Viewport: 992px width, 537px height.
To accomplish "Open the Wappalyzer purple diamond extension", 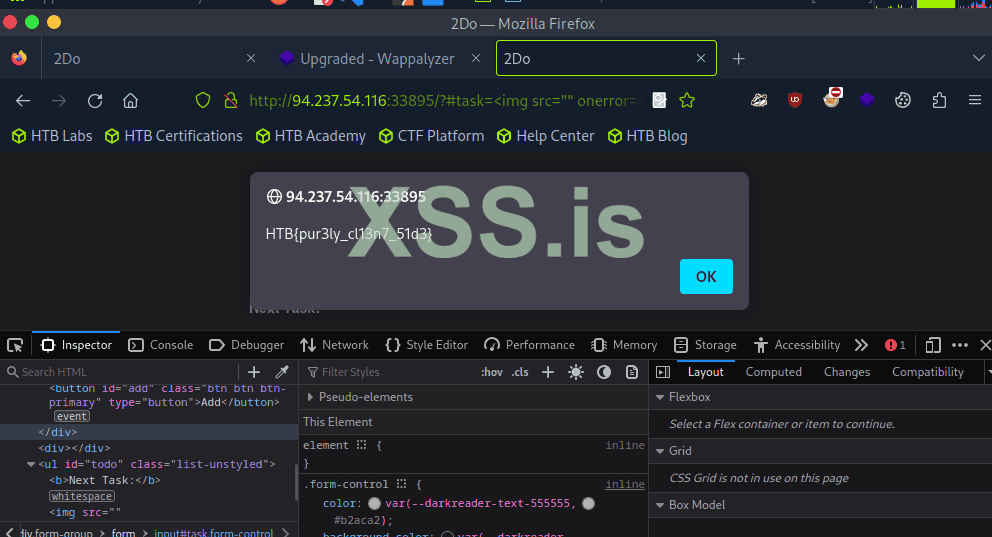I will click(x=867, y=100).
